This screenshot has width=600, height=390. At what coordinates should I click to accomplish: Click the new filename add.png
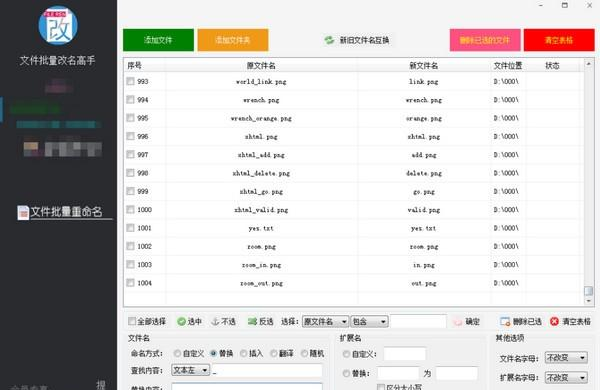coord(424,155)
